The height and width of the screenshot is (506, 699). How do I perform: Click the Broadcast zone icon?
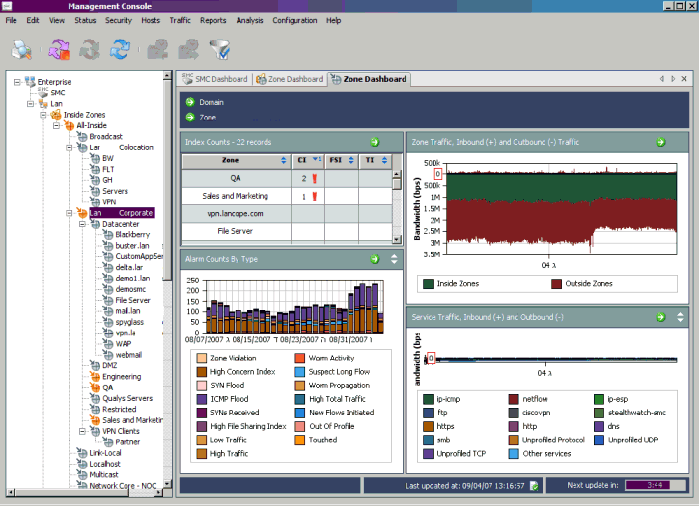[82, 136]
